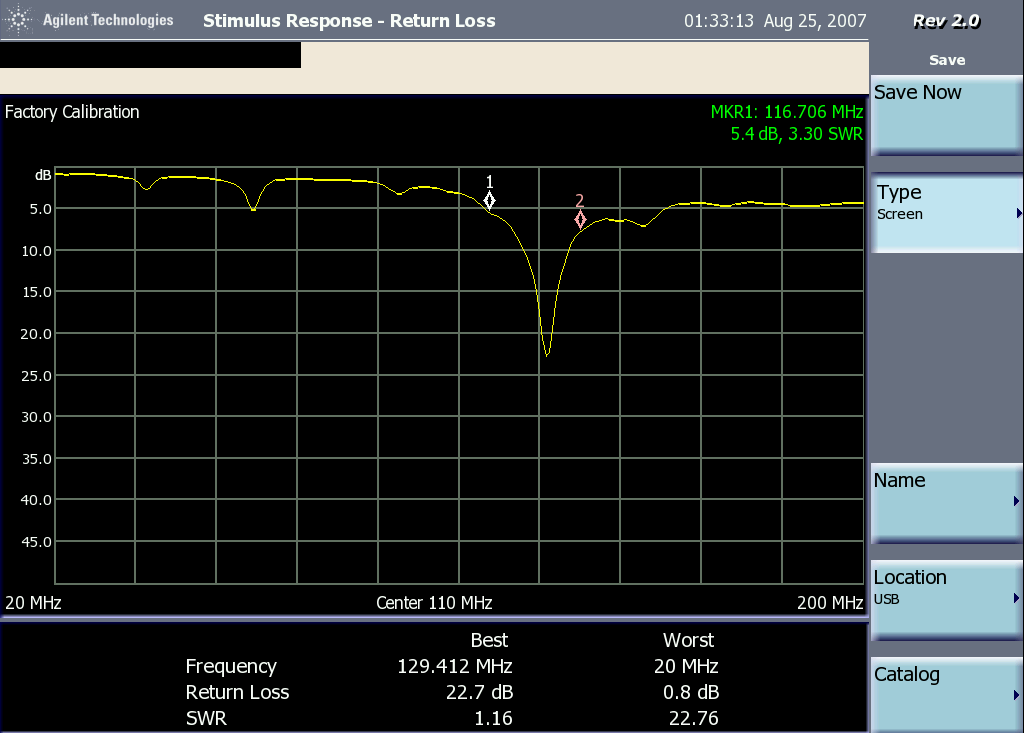Expand the Location USB submenu
Viewport: 1024px width, 733px height.
click(x=946, y=599)
